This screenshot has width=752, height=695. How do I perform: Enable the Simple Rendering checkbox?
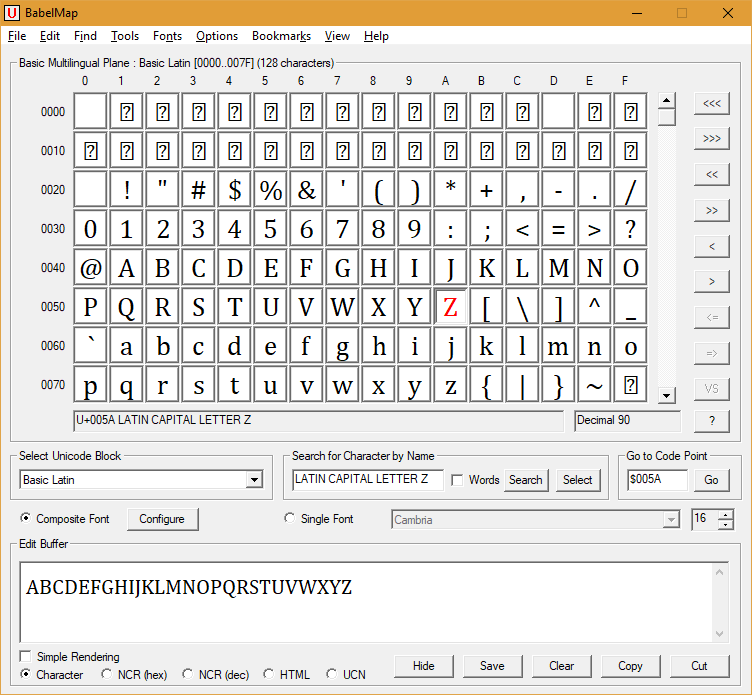coord(25,656)
